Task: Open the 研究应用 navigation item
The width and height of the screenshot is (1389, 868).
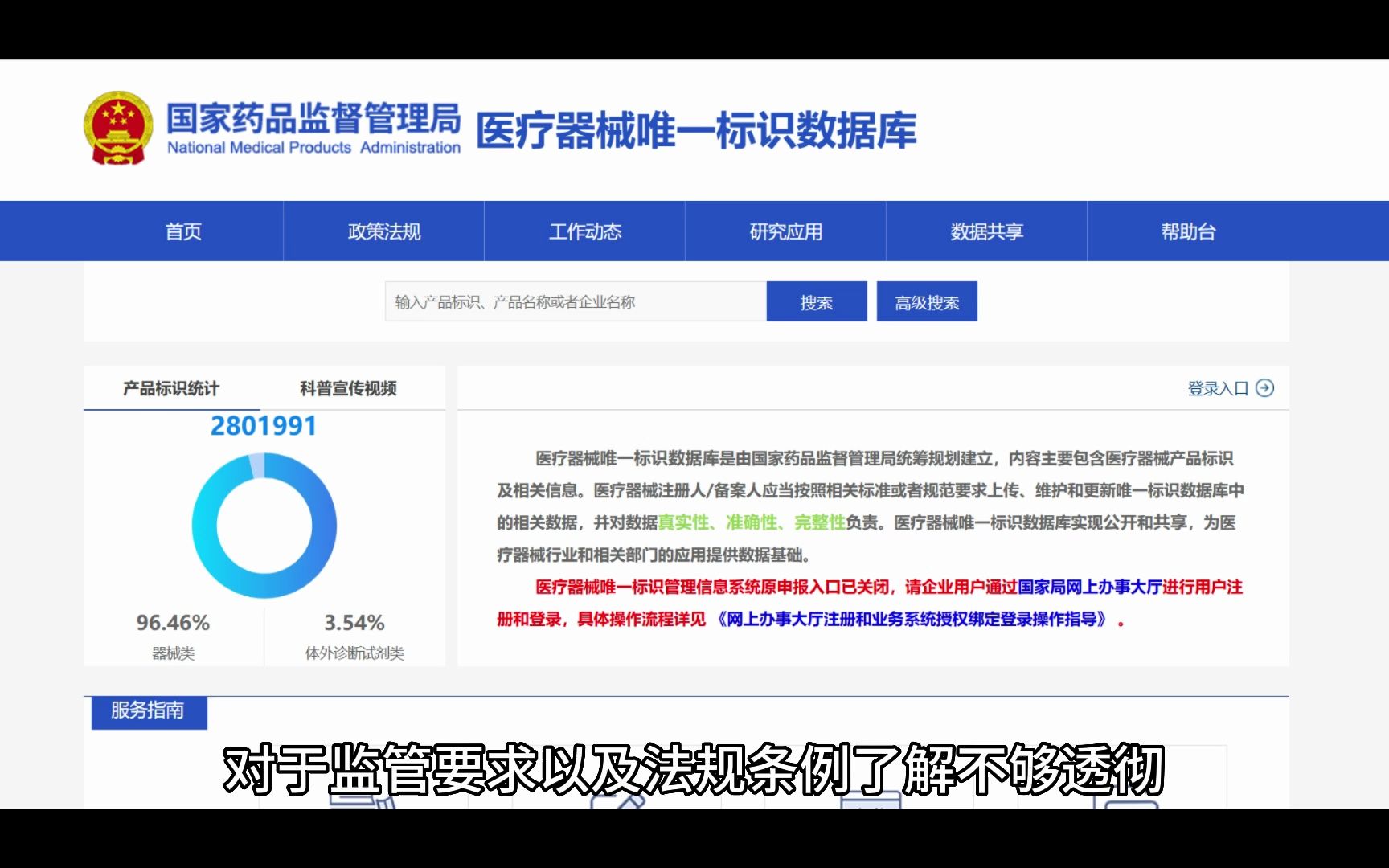Action: [786, 231]
